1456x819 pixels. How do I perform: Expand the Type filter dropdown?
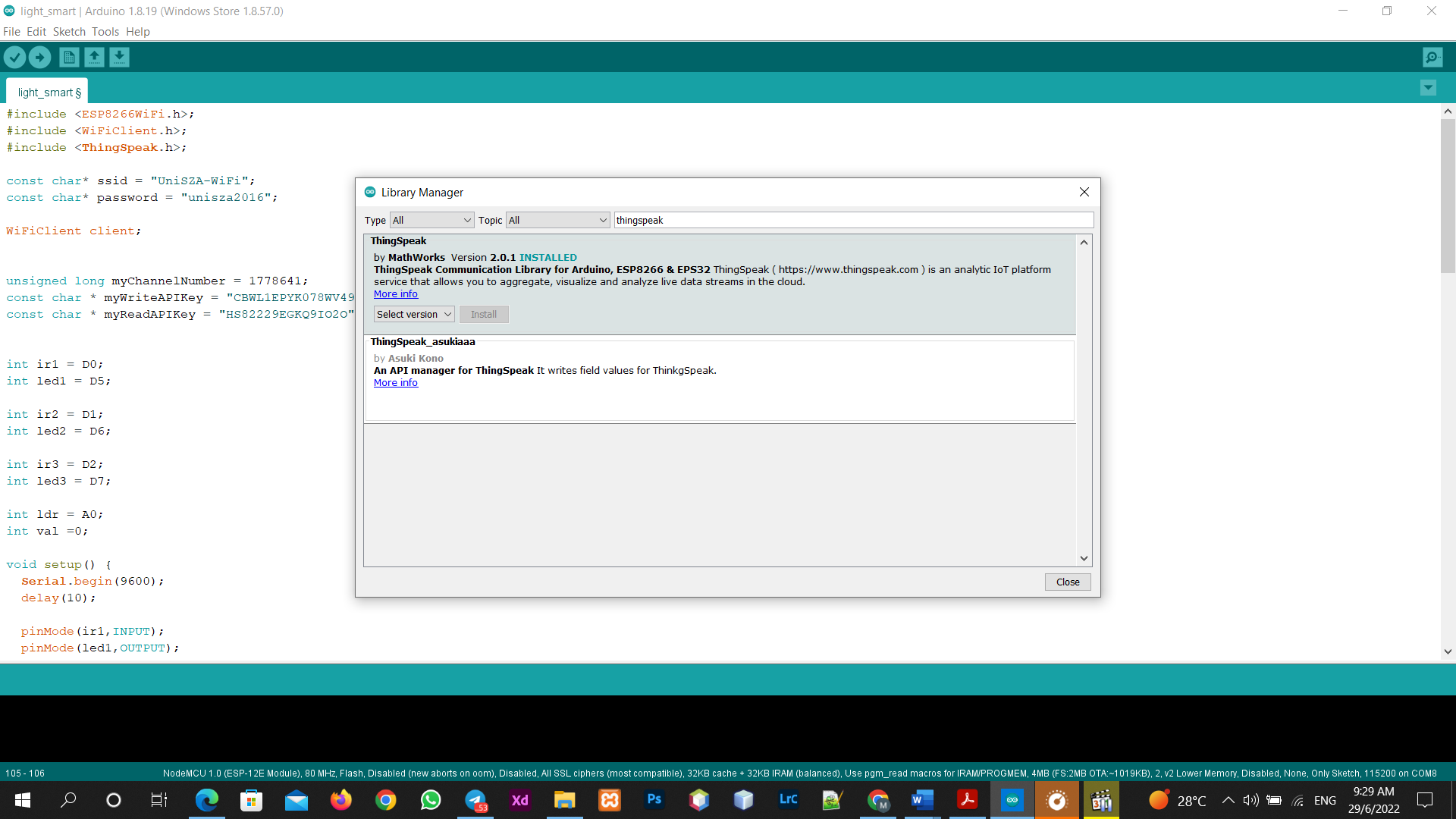pyautogui.click(x=431, y=220)
